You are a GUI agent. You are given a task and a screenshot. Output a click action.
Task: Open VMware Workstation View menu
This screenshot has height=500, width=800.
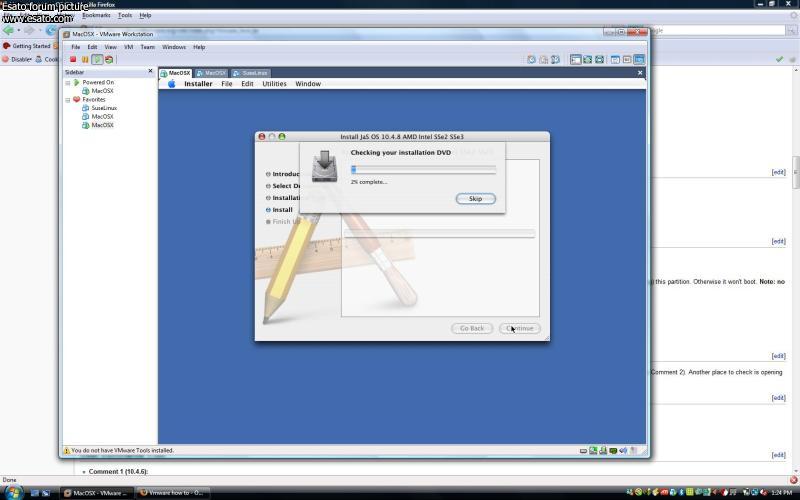pyautogui.click(x=110, y=47)
